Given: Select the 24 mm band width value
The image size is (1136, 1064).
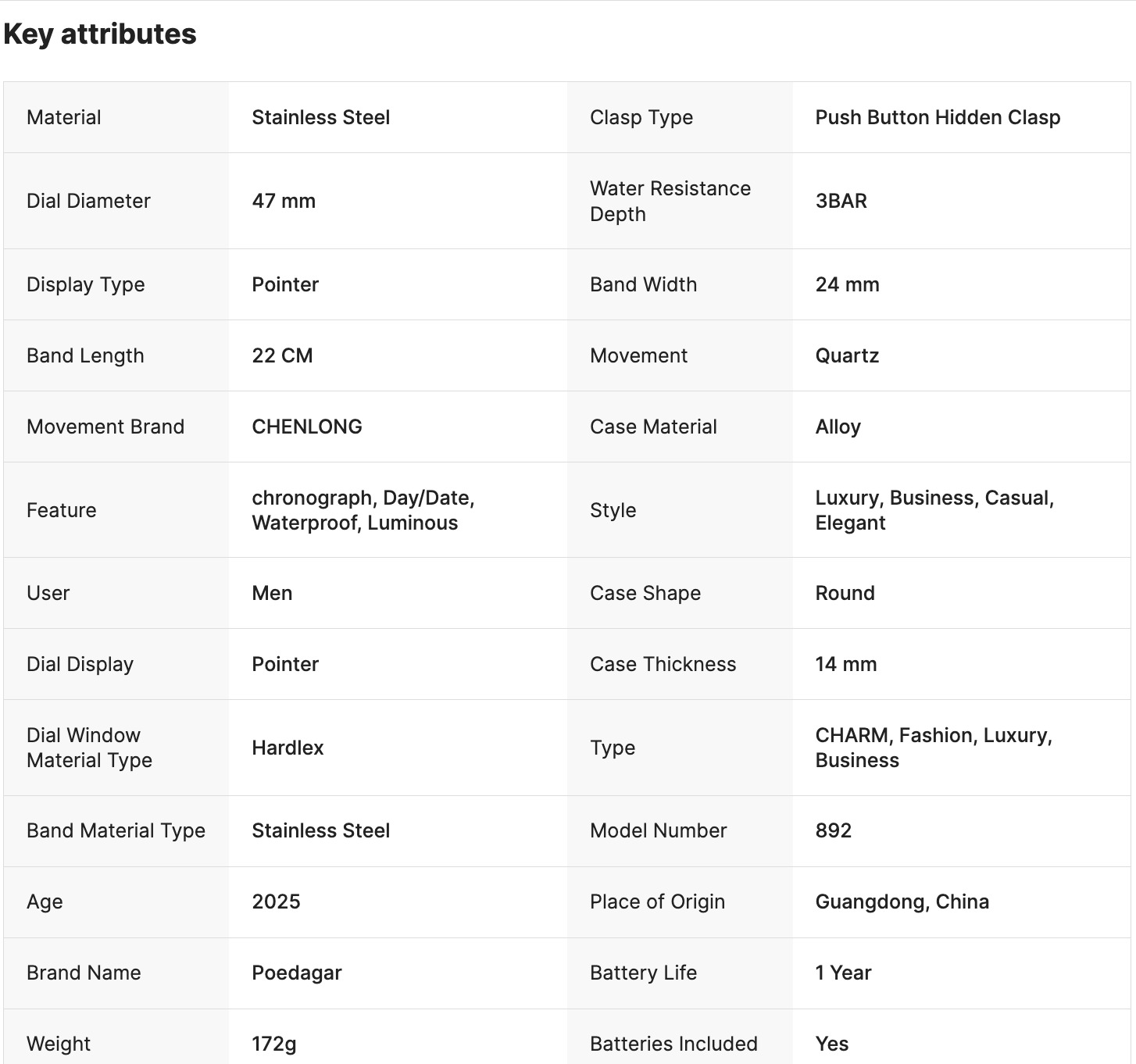Looking at the screenshot, I should (x=847, y=284).
